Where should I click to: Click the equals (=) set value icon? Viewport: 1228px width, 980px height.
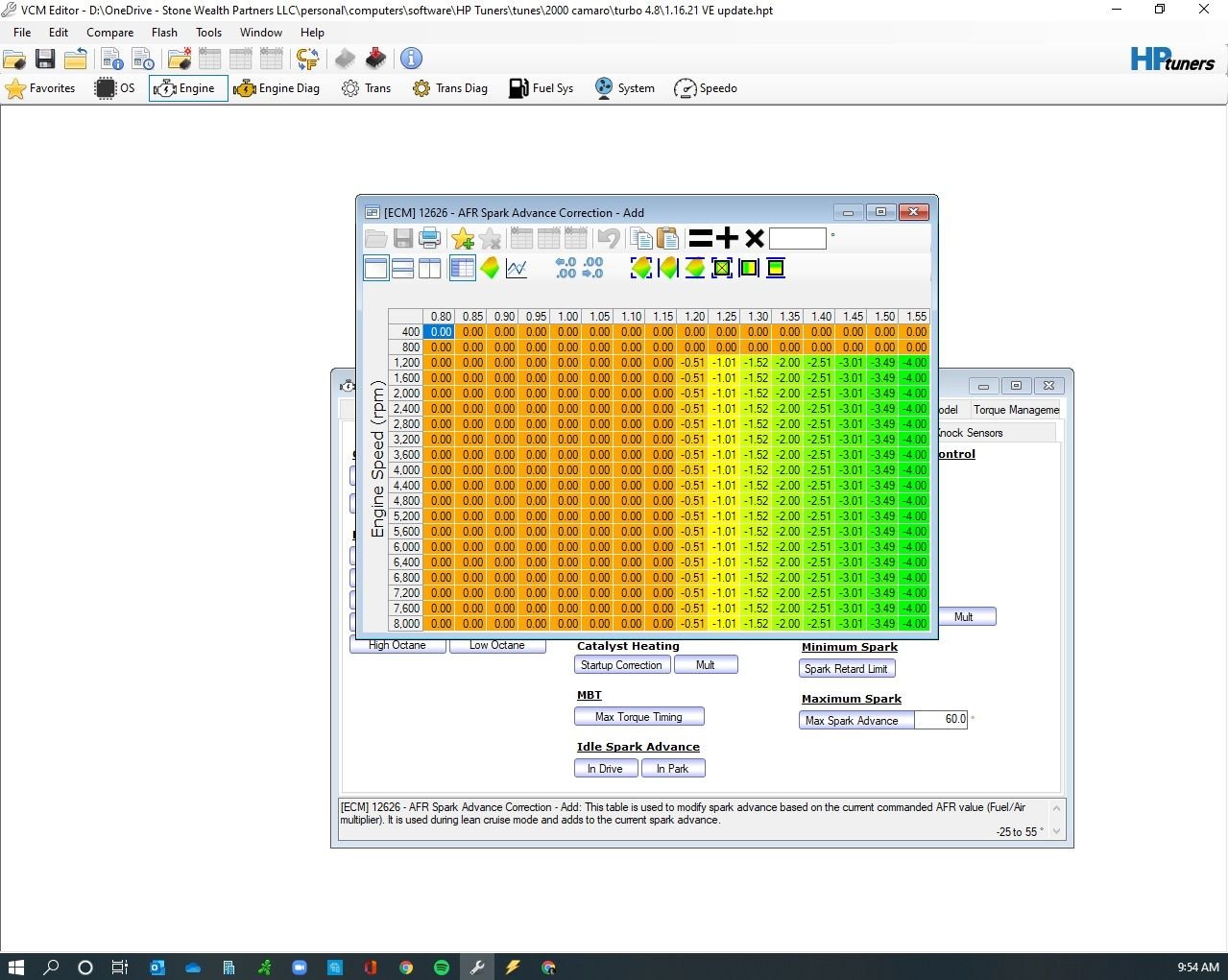[701, 238]
